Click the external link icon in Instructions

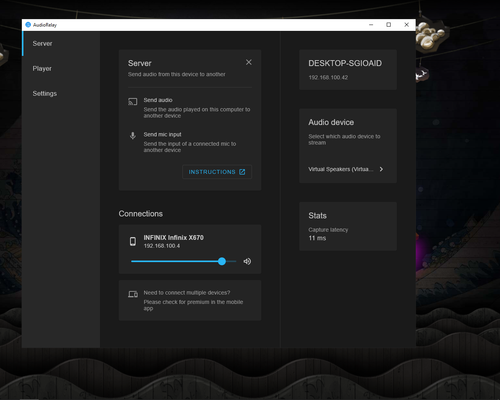pyautogui.click(x=242, y=172)
